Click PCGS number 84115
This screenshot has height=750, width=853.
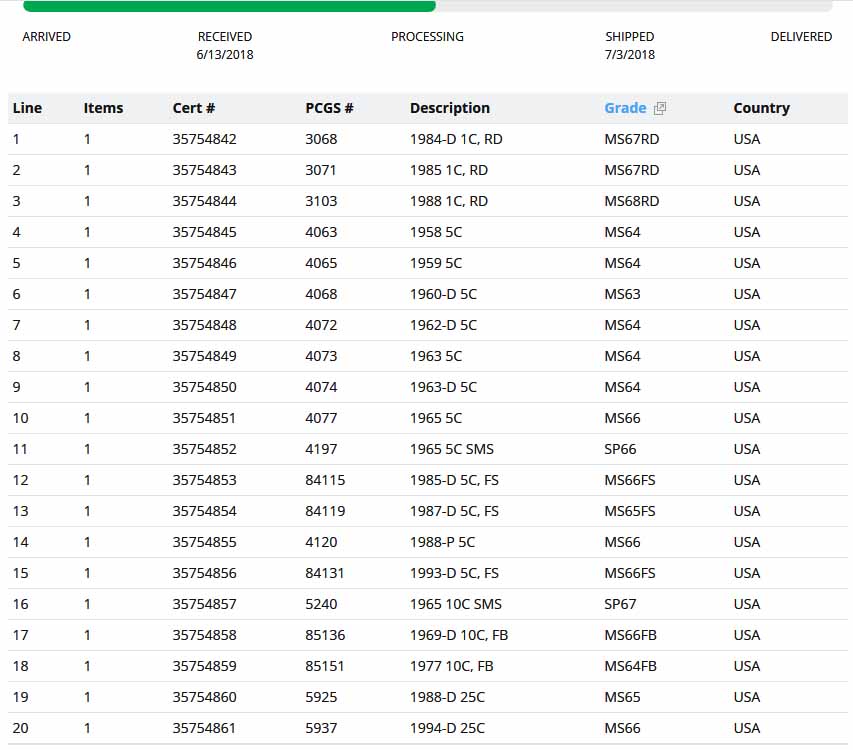coord(325,480)
